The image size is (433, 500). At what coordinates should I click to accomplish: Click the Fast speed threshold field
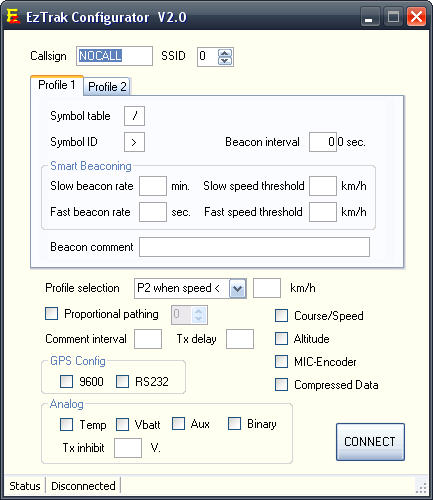323,212
